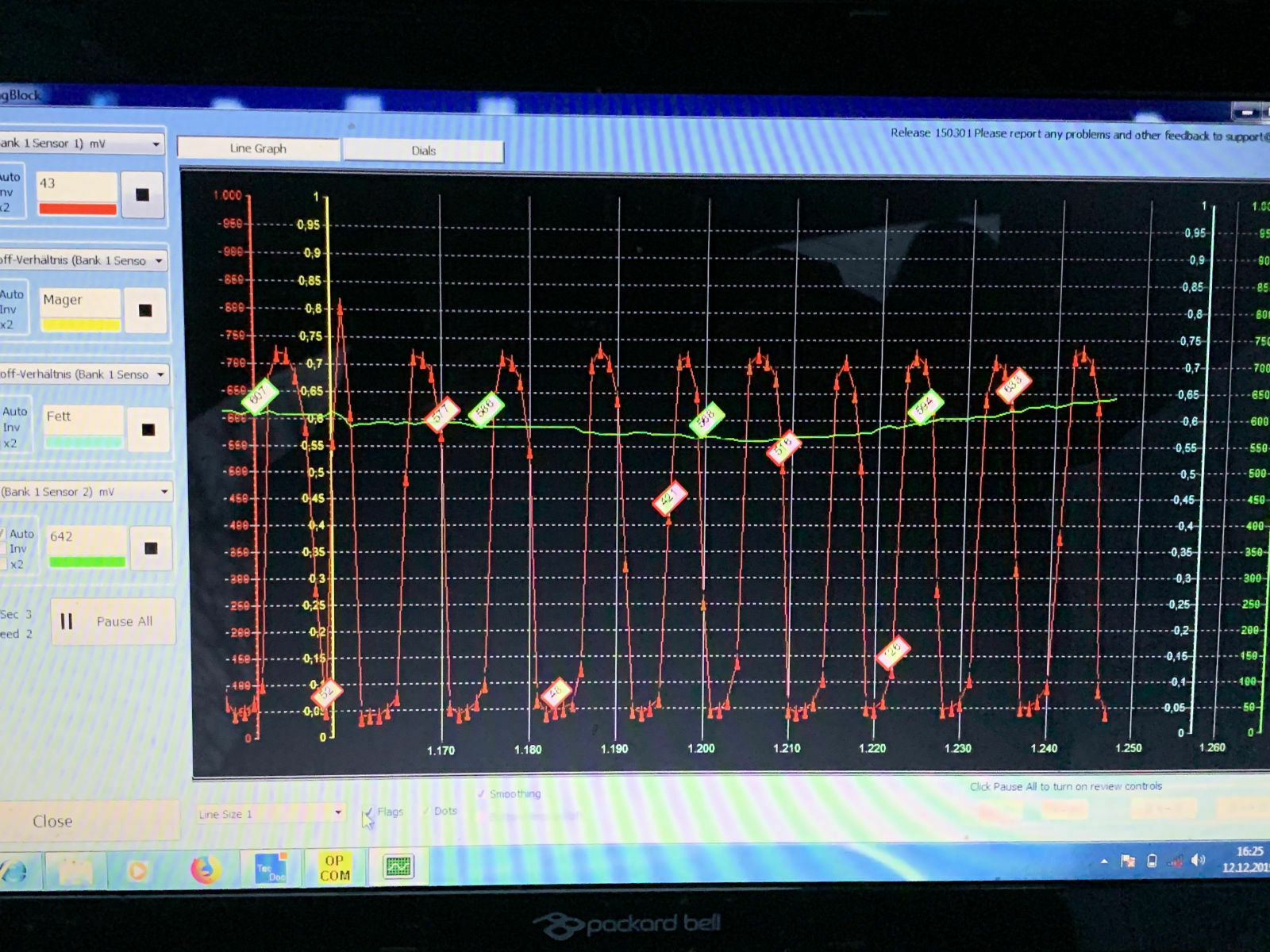Viewport: 1270px width, 952px height.
Task: Expand the Bank 1 Sensor 1 mV dropdown
Action: tap(156, 144)
